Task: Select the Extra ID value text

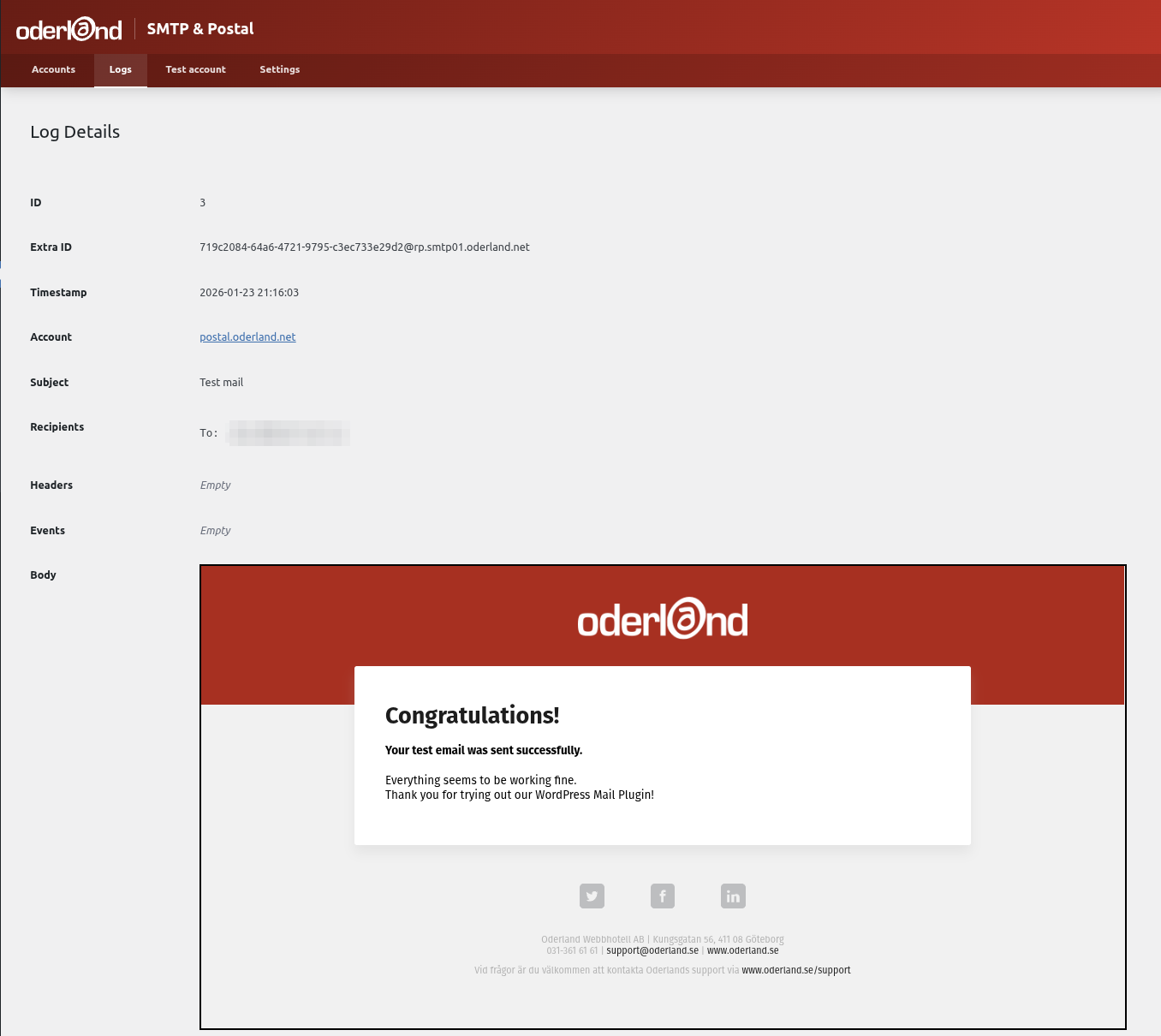Action: 365,247
